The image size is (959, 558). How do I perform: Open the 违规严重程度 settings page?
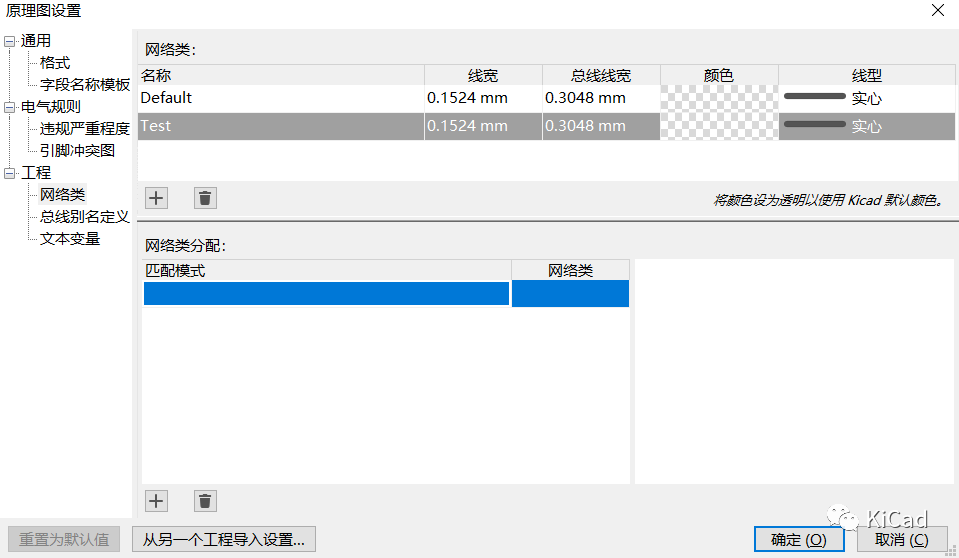[85, 128]
